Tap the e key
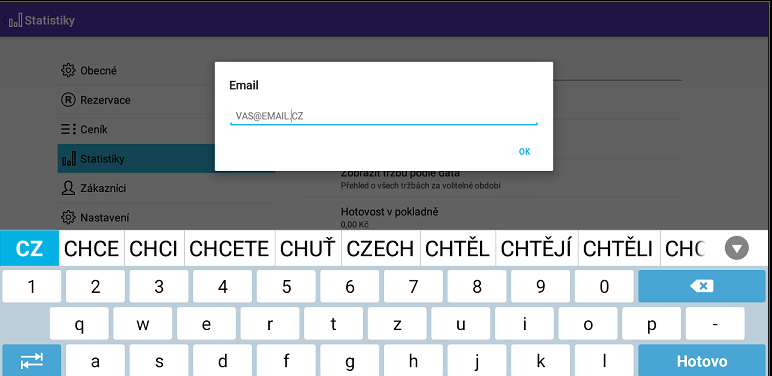Viewport: 772px width, 376px height. point(206,324)
